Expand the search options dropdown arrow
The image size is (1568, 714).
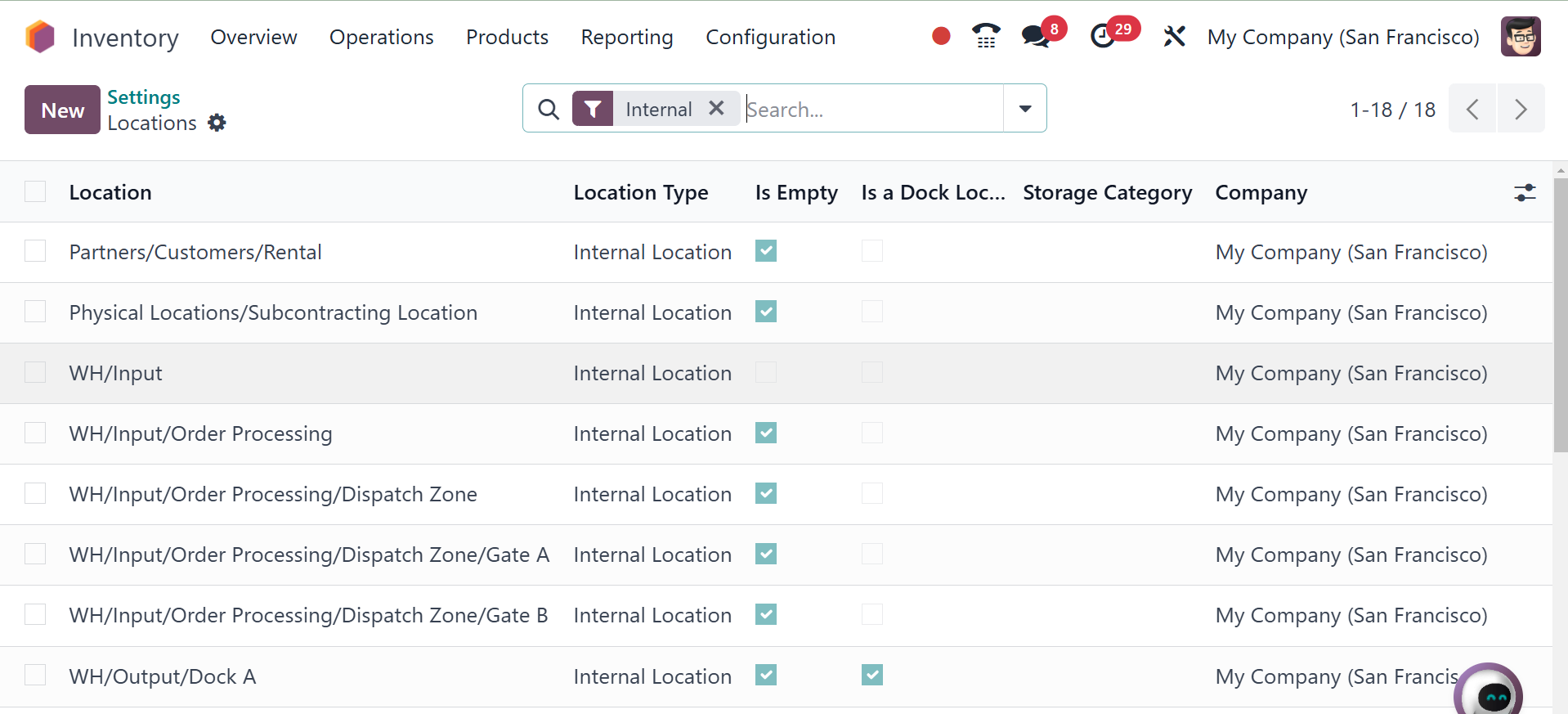click(x=1024, y=109)
